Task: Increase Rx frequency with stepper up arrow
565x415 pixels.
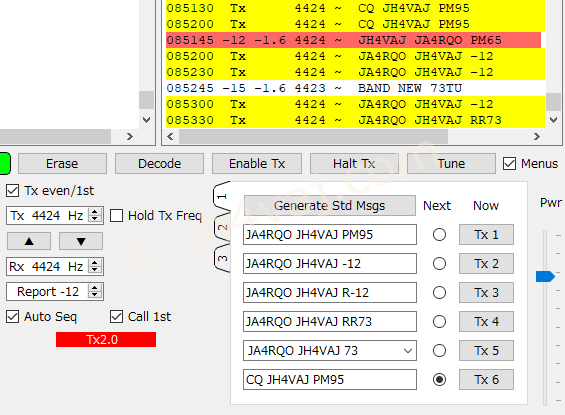Action: coord(95,263)
